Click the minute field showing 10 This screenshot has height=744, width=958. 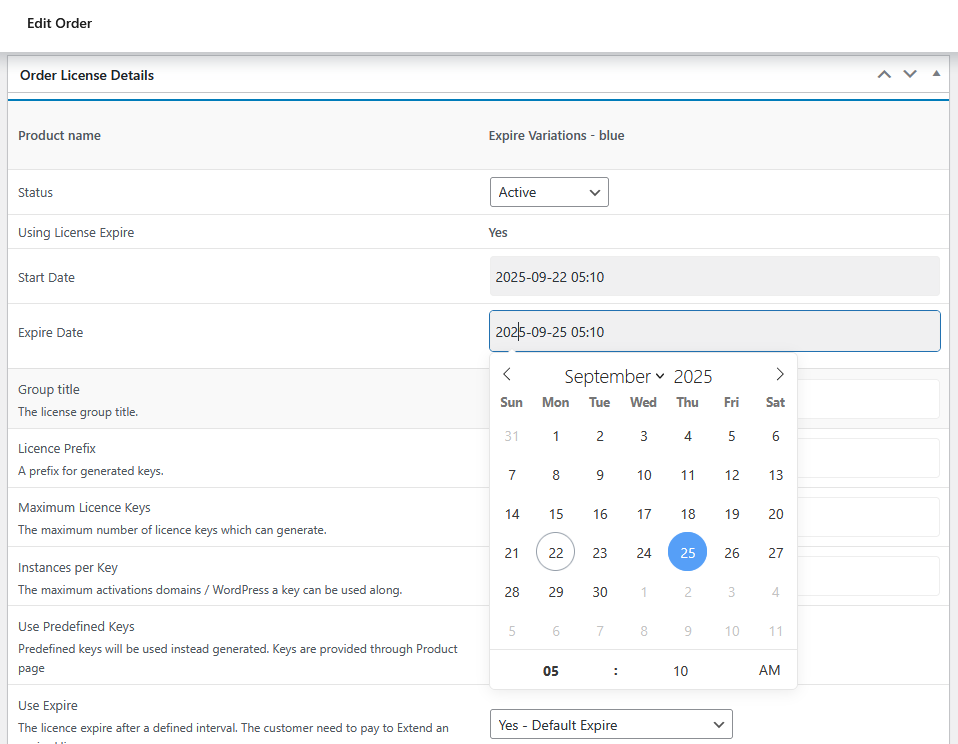680,671
